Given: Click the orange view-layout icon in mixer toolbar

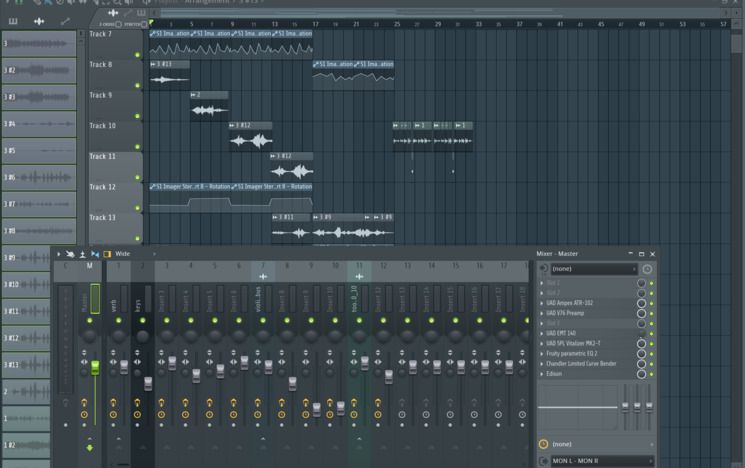Looking at the screenshot, I should coord(107,254).
